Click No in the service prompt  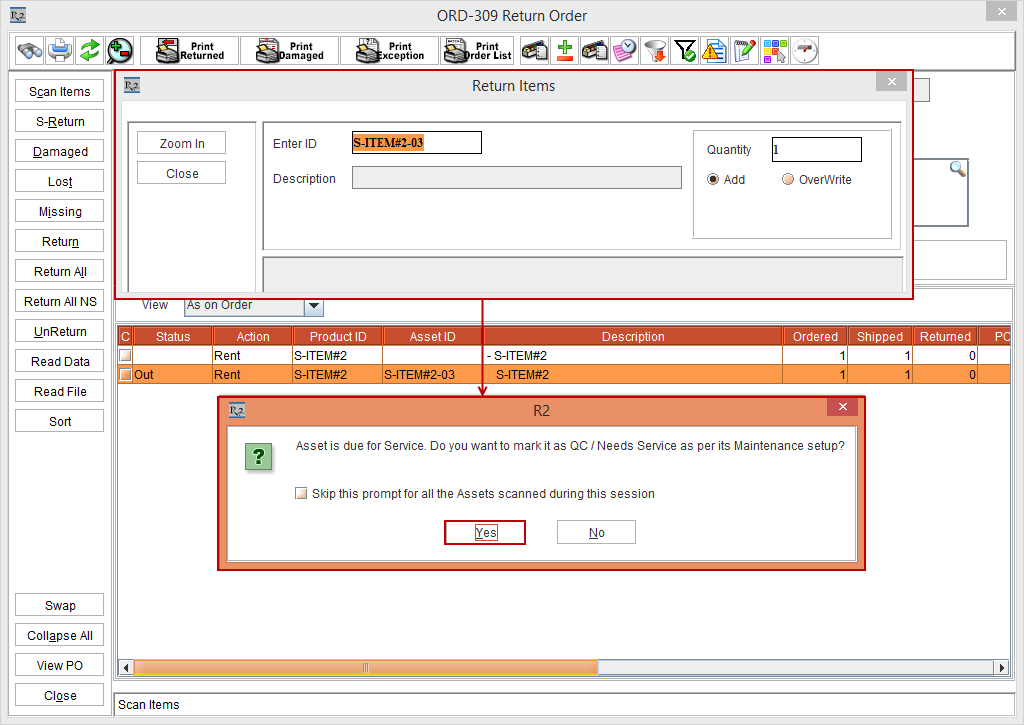click(x=596, y=533)
